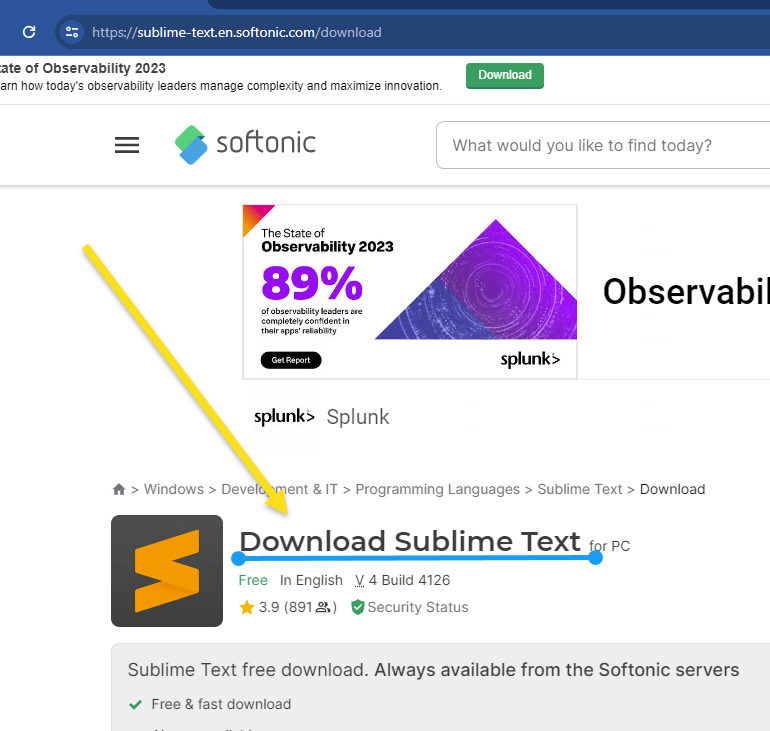Open the Development & IT breadcrumb
This screenshot has width=770, height=731.
(279, 489)
